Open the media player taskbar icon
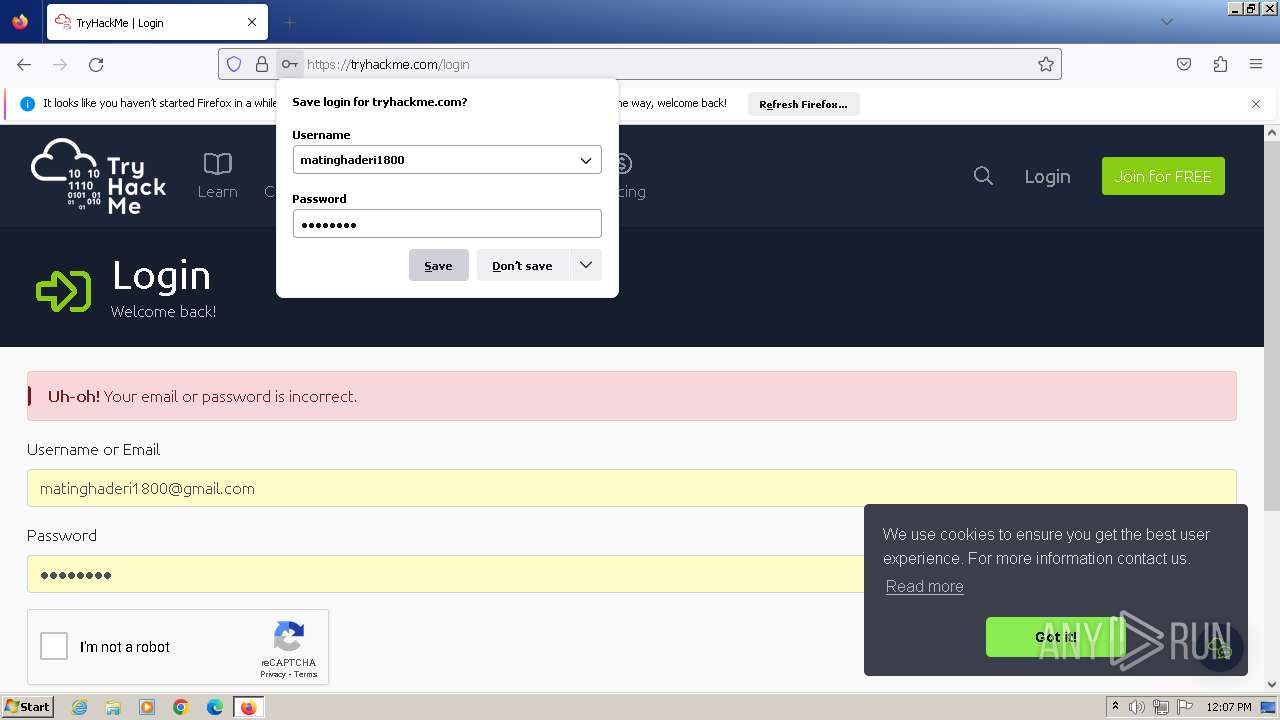This screenshot has height=720, width=1280. coord(147,707)
